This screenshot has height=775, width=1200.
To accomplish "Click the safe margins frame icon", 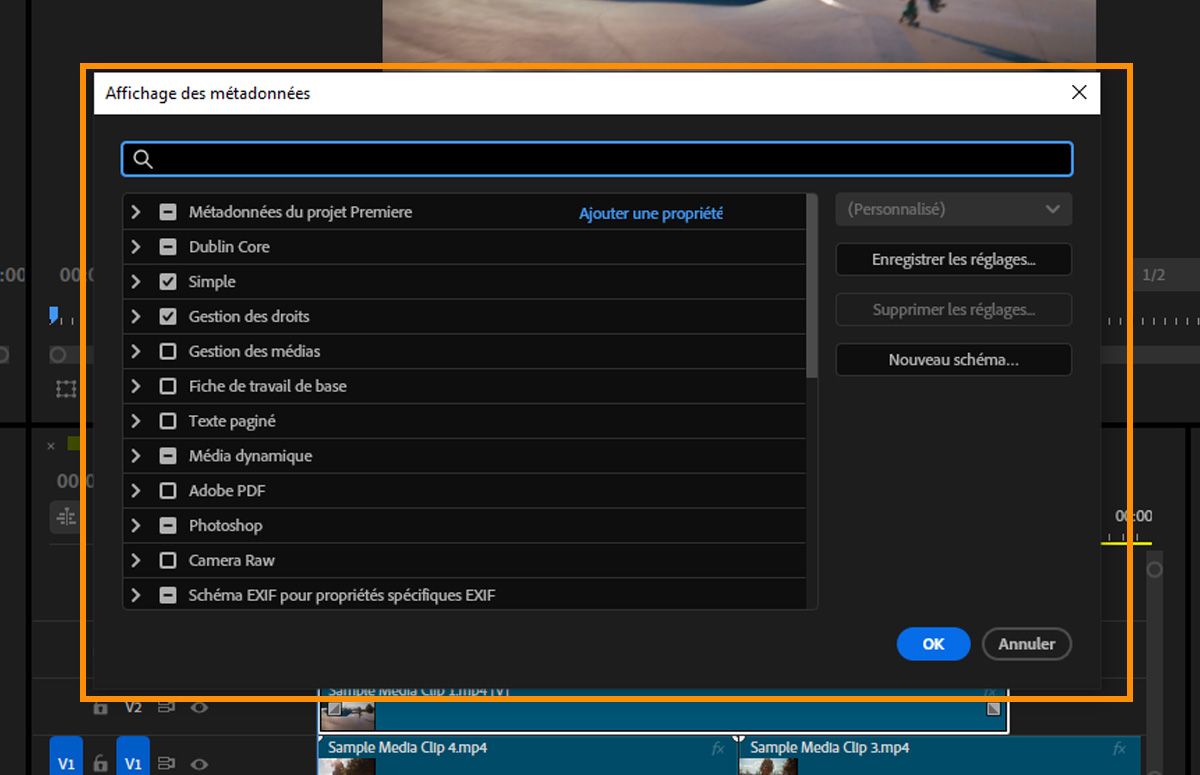I will pos(66,388).
